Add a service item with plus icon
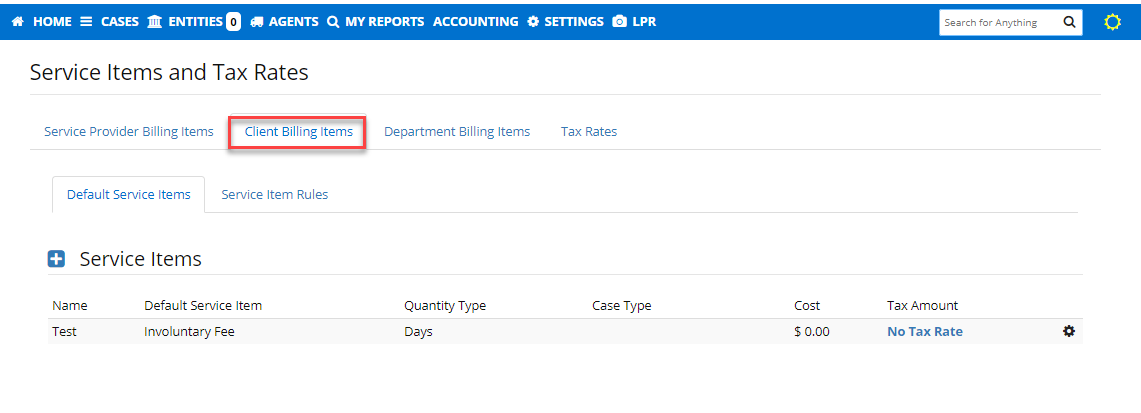This screenshot has height=413, width=1141. click(56, 259)
